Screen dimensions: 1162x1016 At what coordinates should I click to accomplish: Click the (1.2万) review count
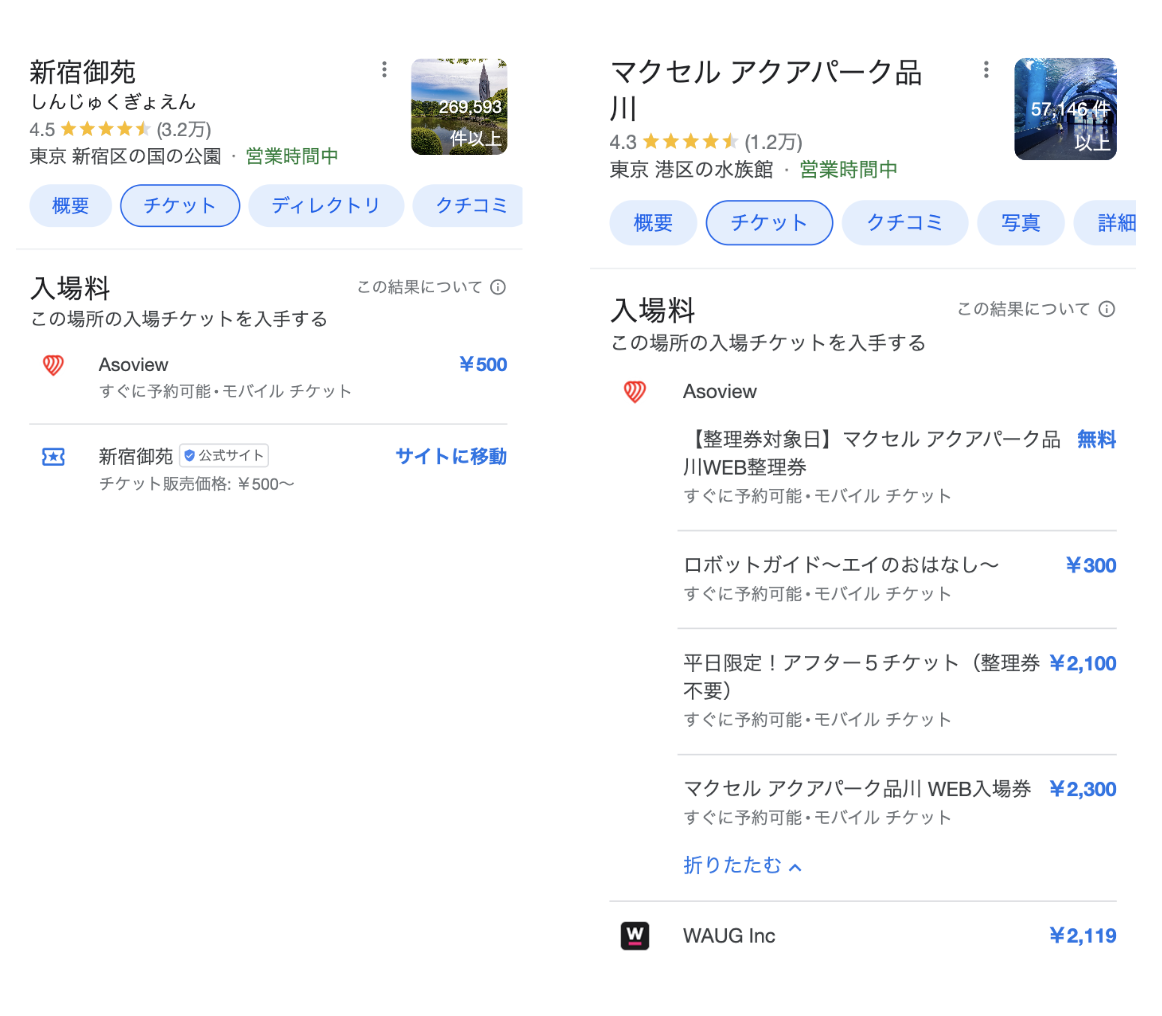774,142
